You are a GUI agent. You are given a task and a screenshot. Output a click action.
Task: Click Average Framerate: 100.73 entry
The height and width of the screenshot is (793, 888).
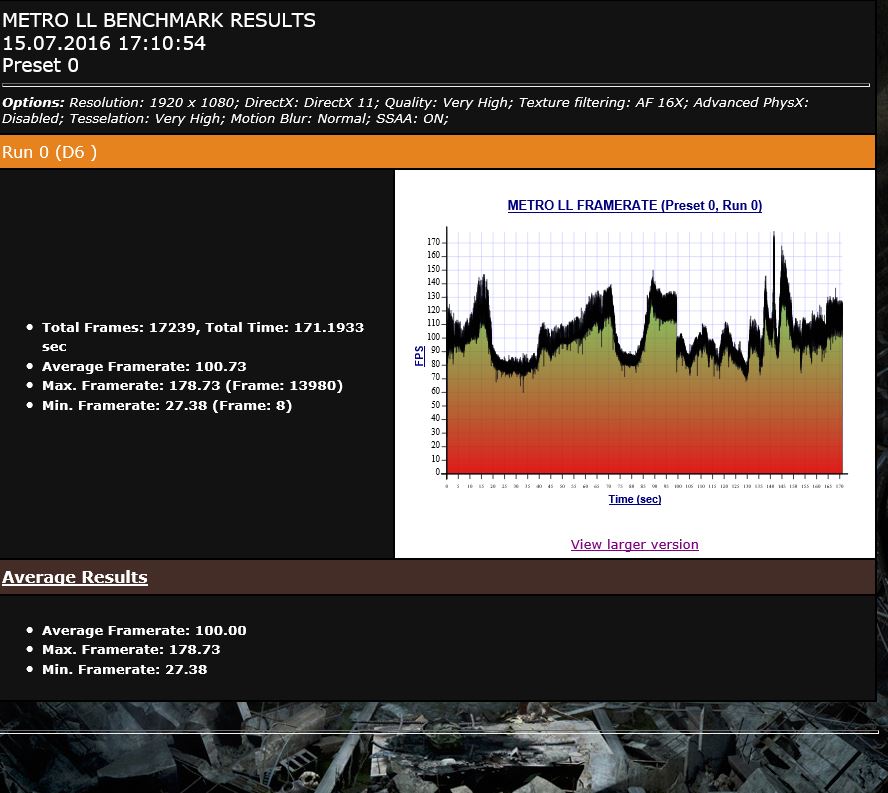tap(144, 366)
